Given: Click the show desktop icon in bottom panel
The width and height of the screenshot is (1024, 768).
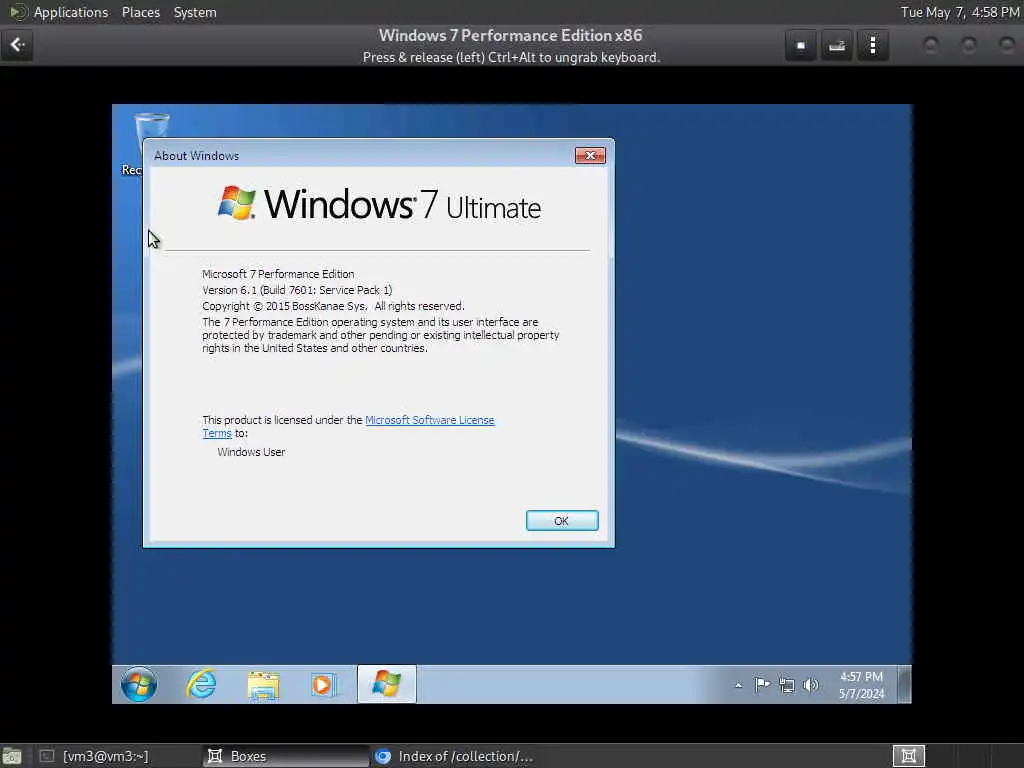Looking at the screenshot, I should coord(12,756).
